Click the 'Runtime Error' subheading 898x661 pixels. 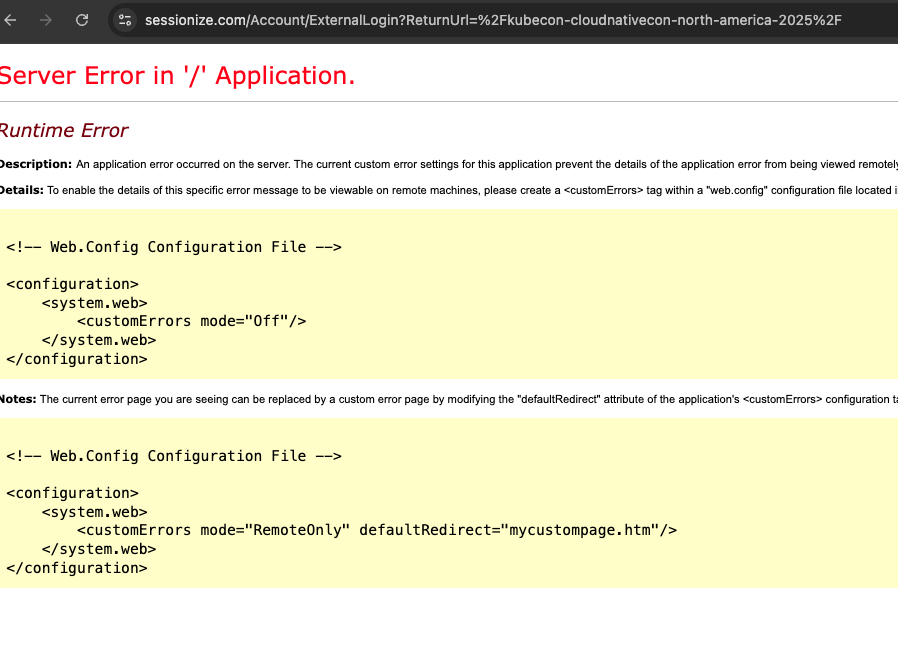64,131
